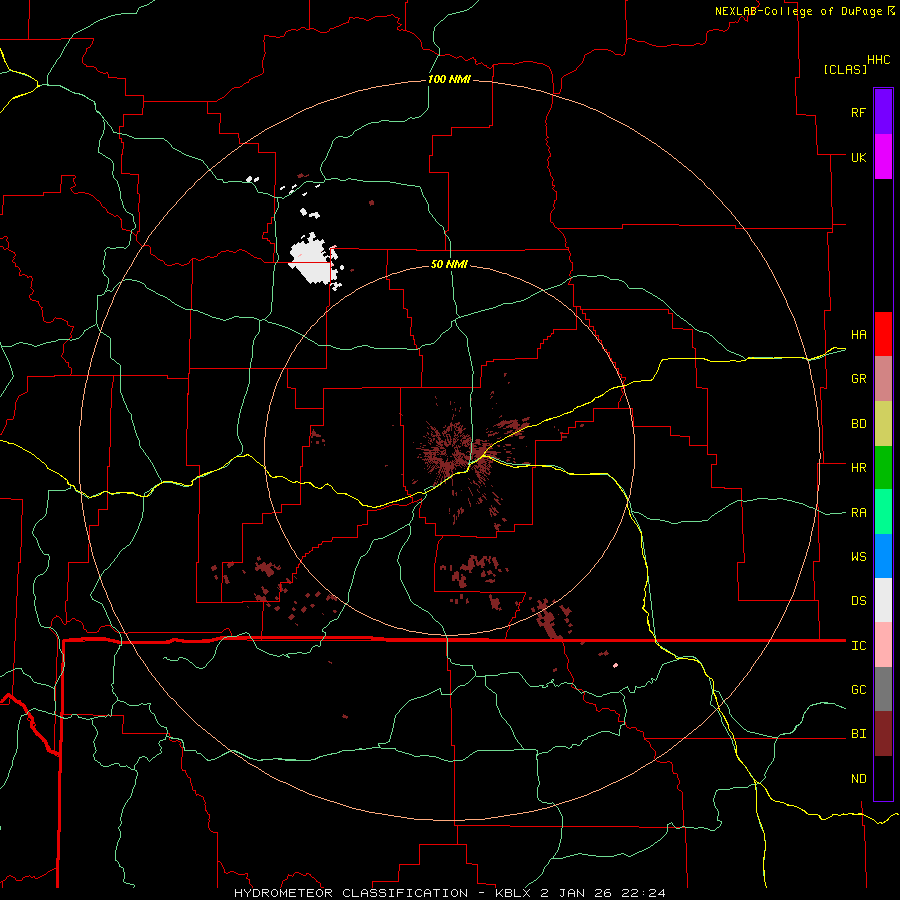The image size is (900, 900).
Task: Click the RF purple legend swatch
Action: point(883,112)
